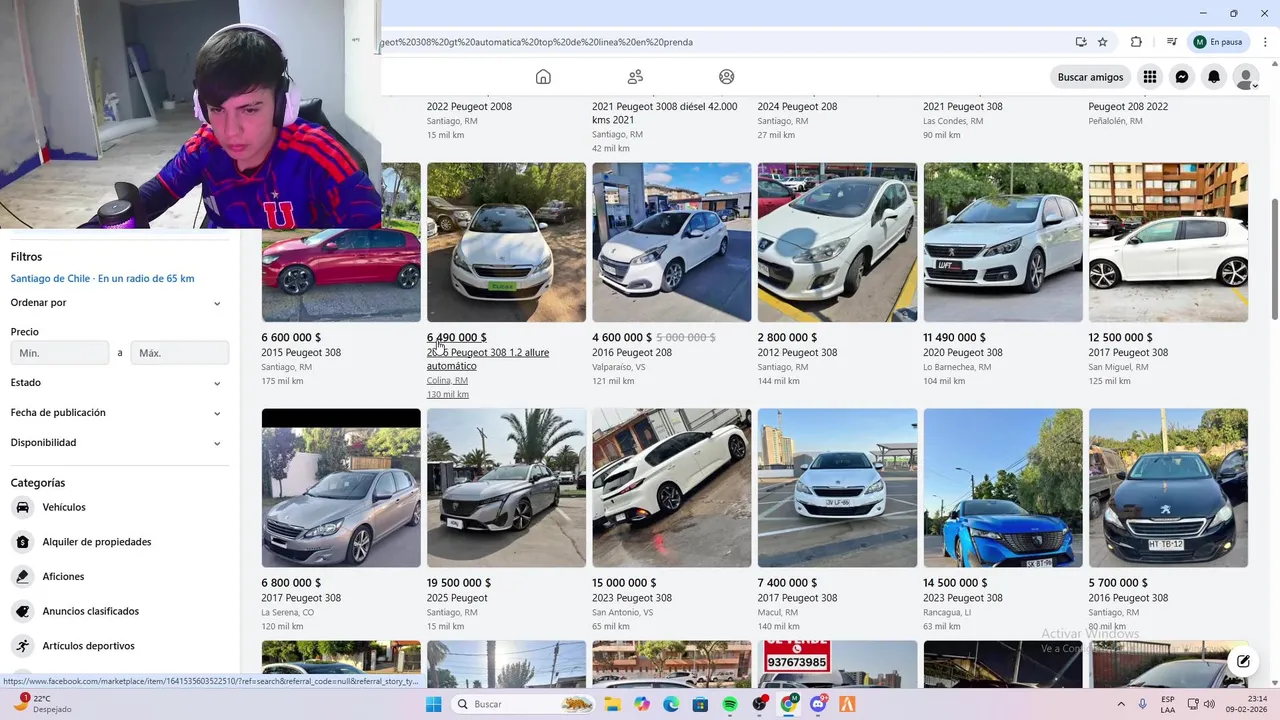Image resolution: width=1280 pixels, height=720 pixels.
Task: Open the weather widget showing 22°C
Action: 40,704
